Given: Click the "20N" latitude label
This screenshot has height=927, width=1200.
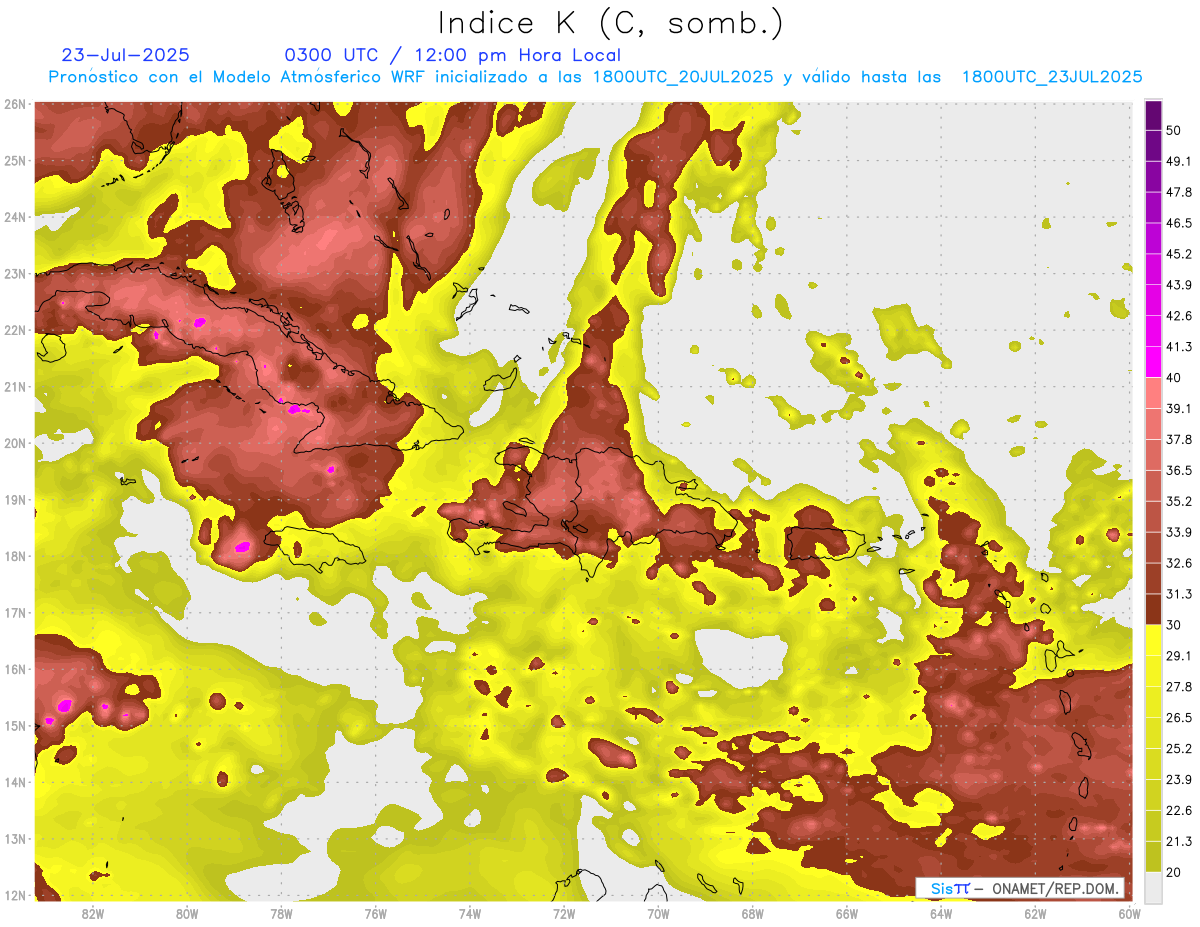Looking at the screenshot, I should pos(15,443).
